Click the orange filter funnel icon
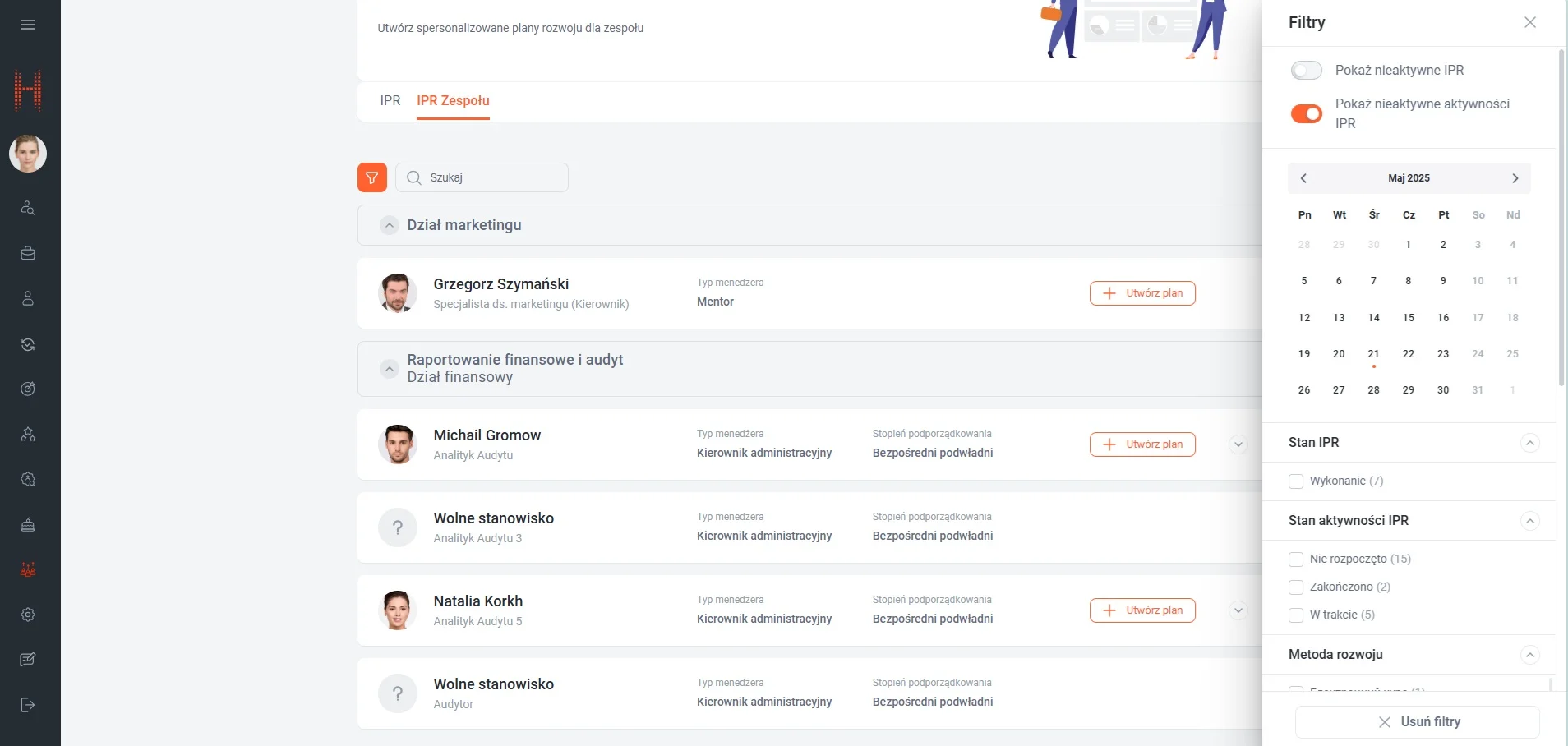This screenshot has height=746, width=1568. pos(371,177)
